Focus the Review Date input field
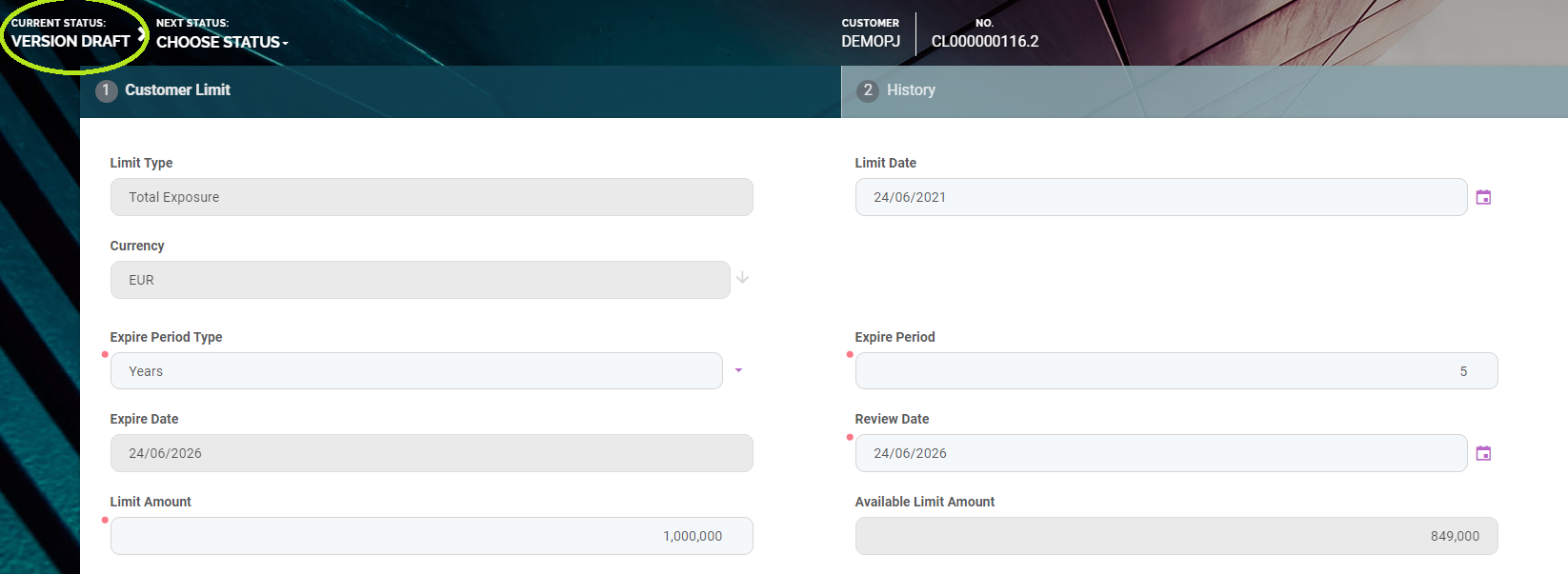1568x574 pixels. click(x=1160, y=453)
